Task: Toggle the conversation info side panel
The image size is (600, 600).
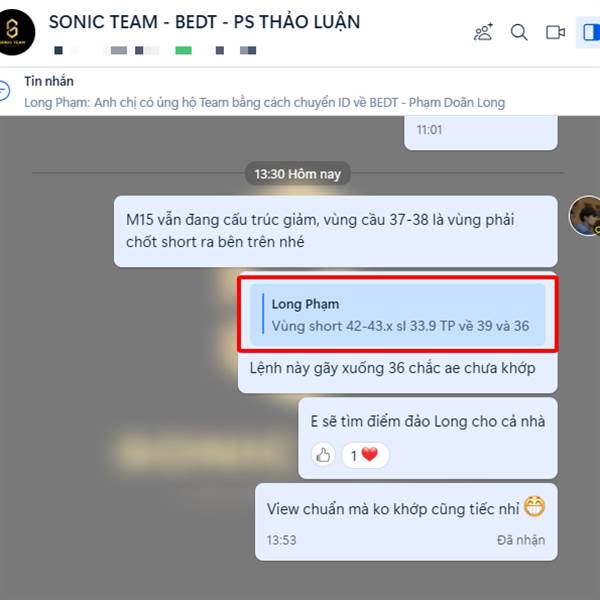Action: coord(591,32)
